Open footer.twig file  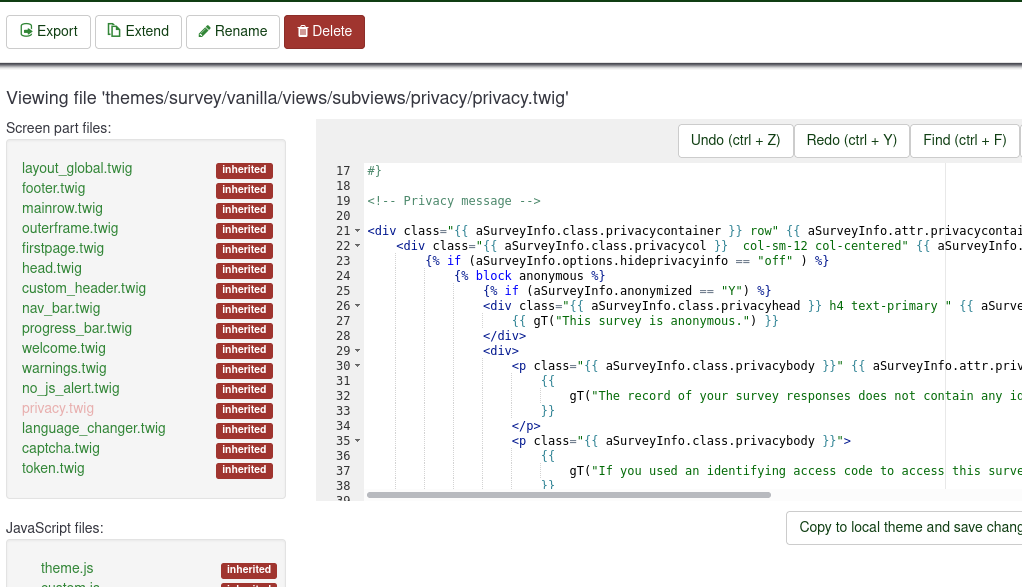click(53, 189)
